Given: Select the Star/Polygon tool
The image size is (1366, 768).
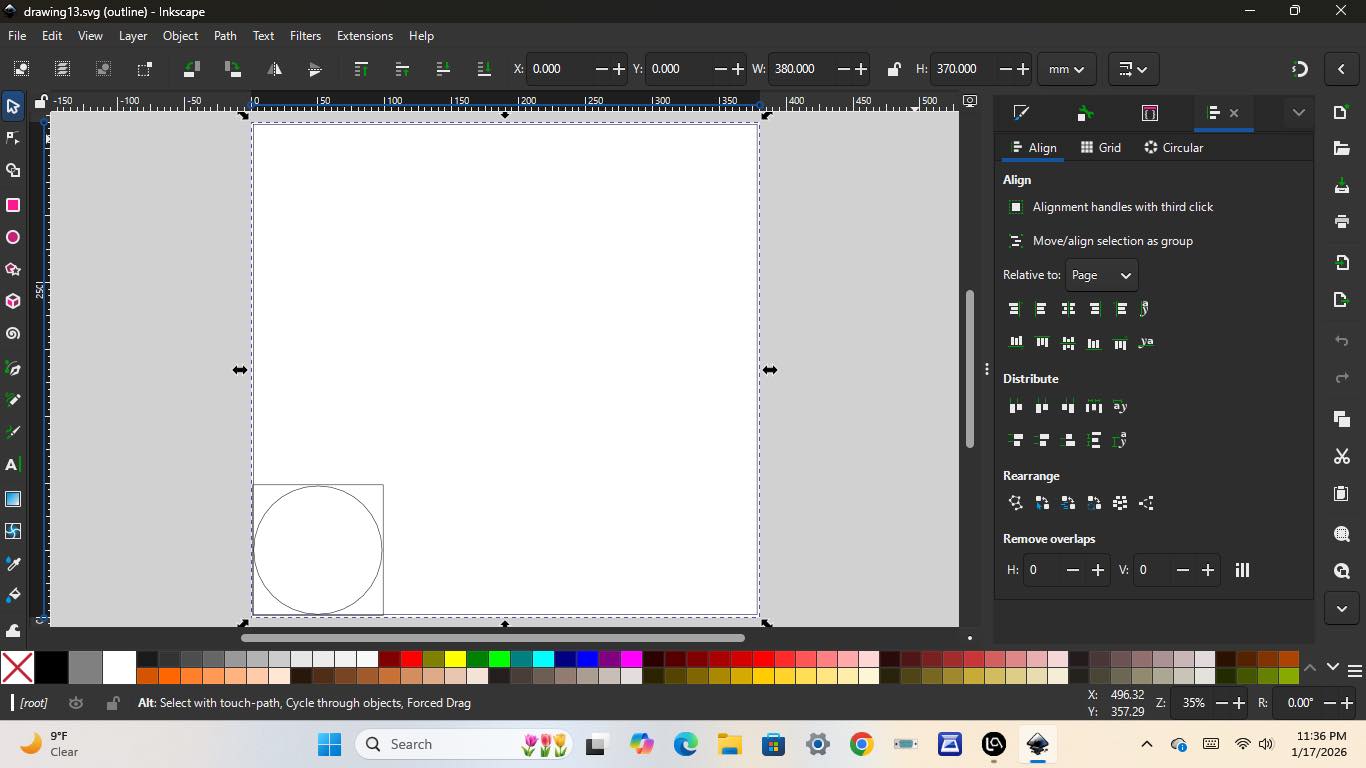Looking at the screenshot, I should pyautogui.click(x=13, y=270).
